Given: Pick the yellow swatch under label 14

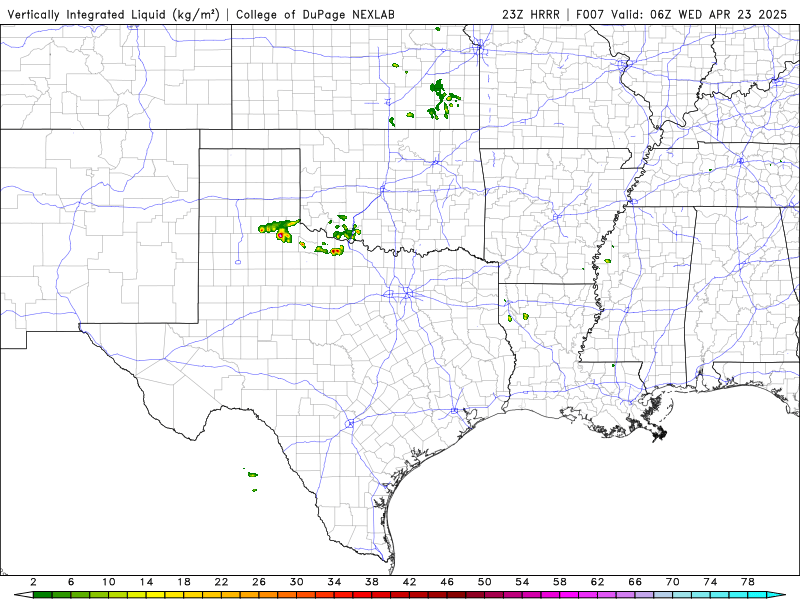Looking at the screenshot, I should [156, 595].
